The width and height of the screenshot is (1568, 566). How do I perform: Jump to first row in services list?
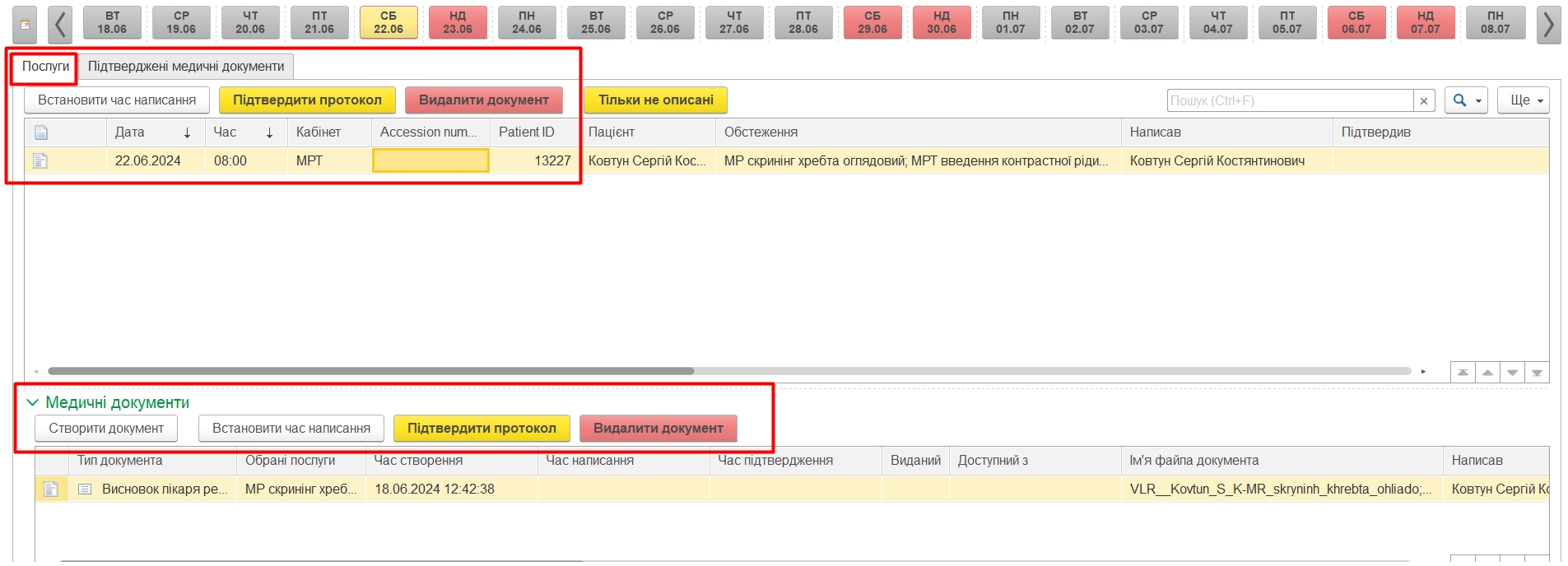[x=1463, y=373]
